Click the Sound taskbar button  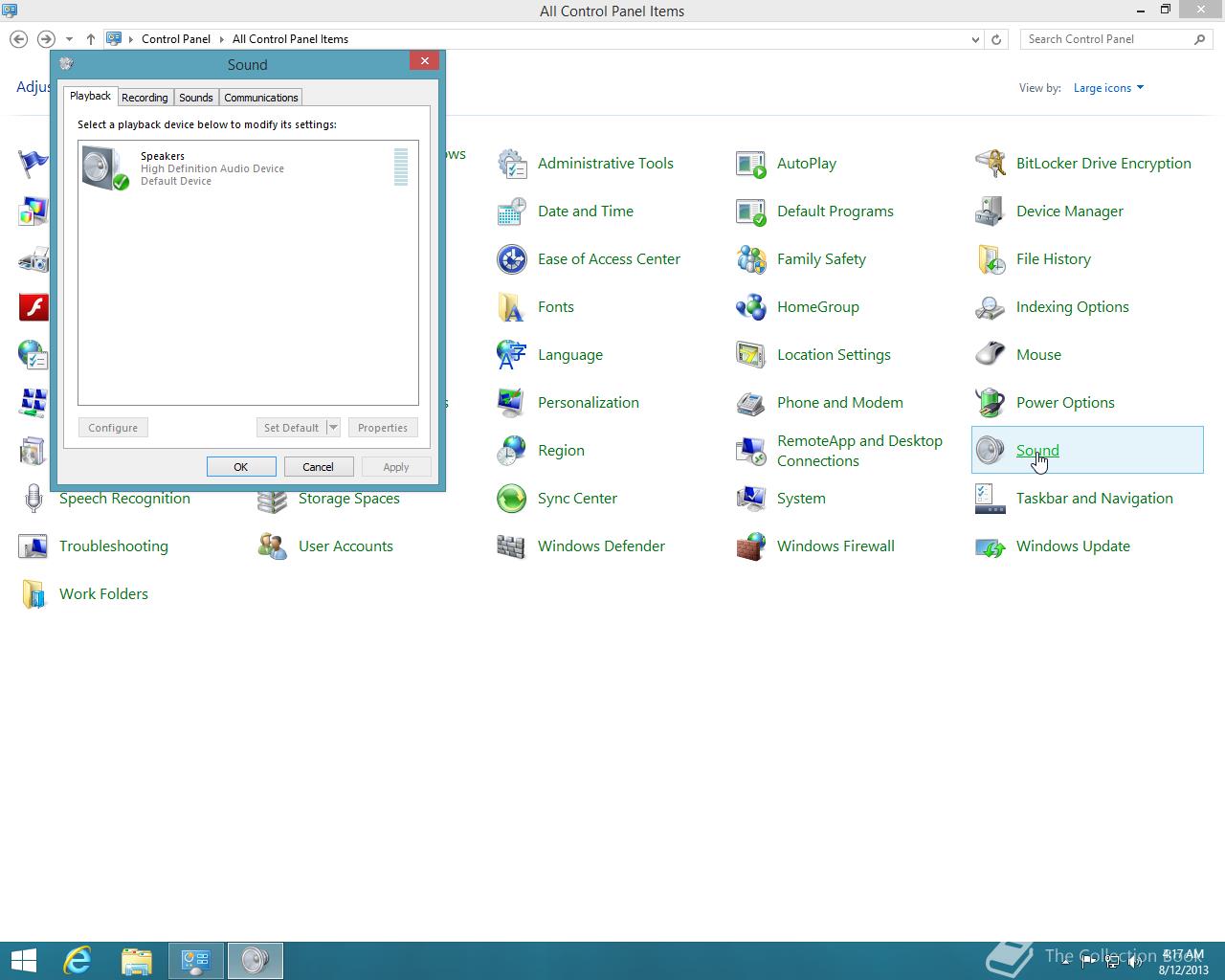tap(255, 960)
